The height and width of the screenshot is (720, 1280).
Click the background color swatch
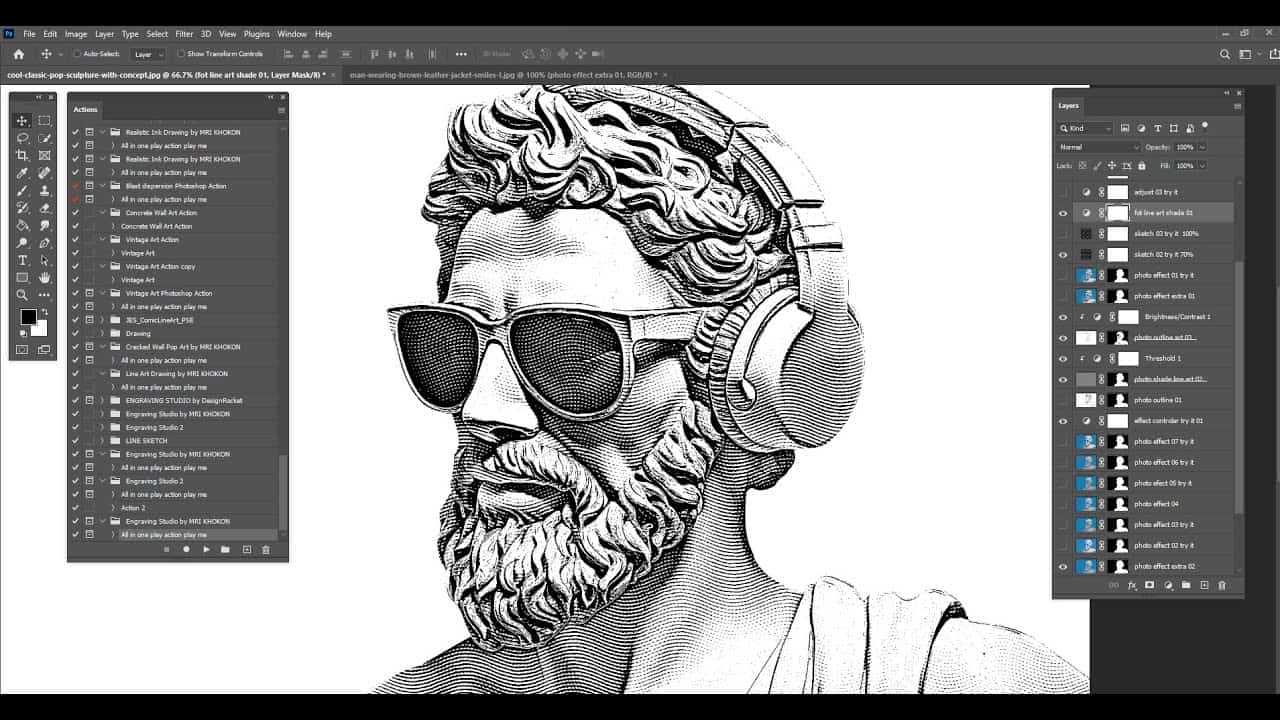(x=40, y=328)
